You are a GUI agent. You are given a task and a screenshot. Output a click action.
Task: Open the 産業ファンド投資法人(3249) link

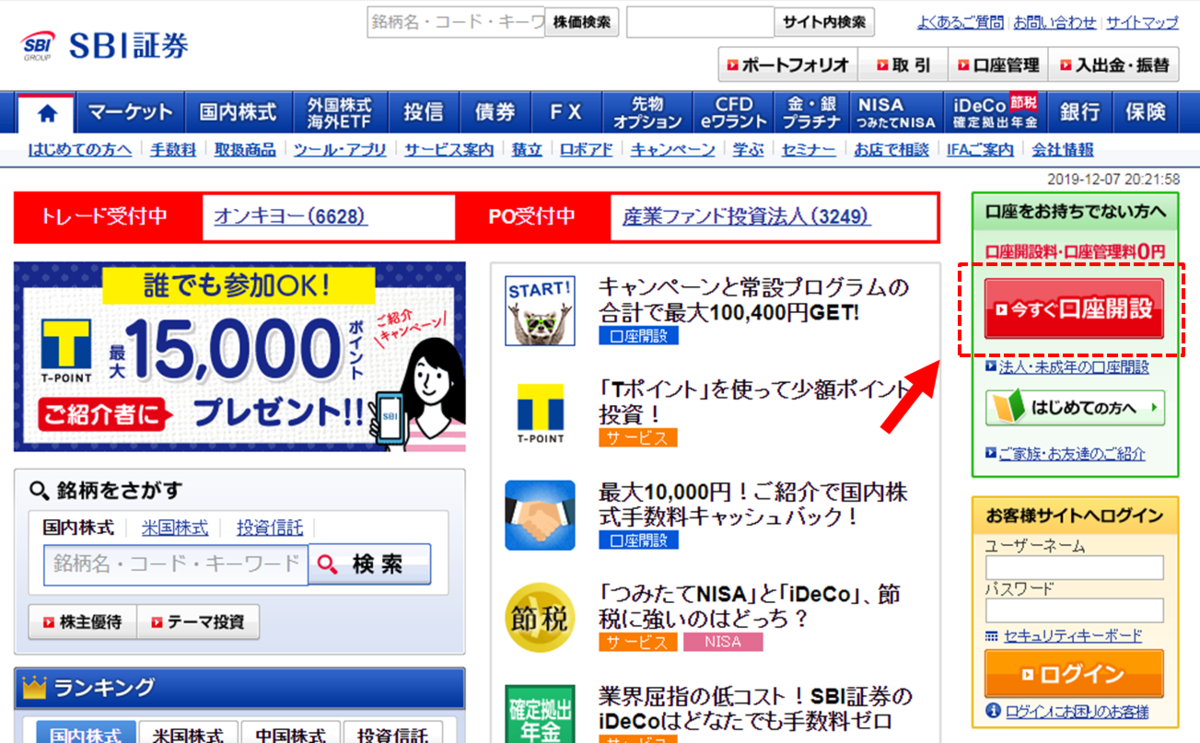(x=746, y=216)
